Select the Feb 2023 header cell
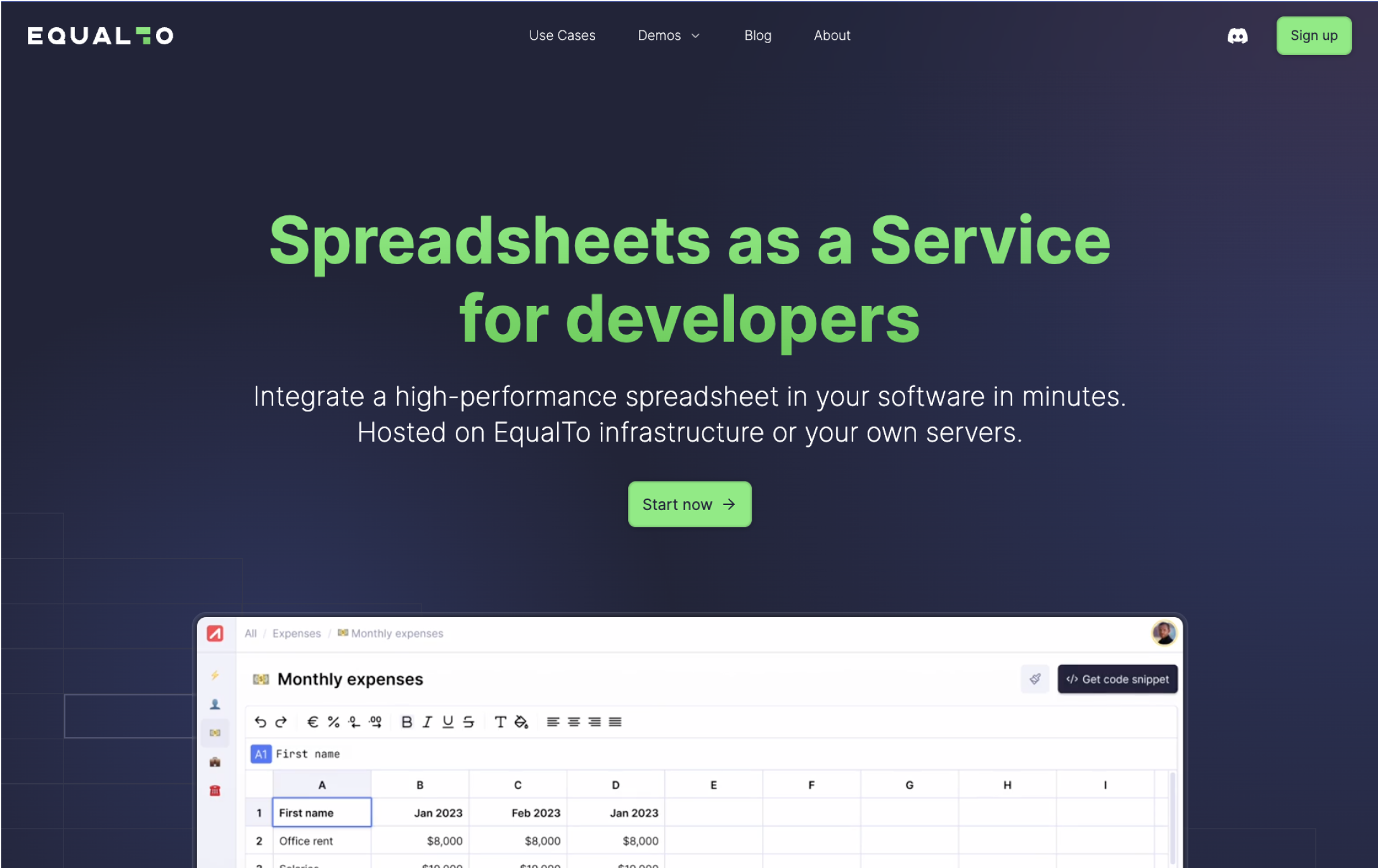 point(518,812)
